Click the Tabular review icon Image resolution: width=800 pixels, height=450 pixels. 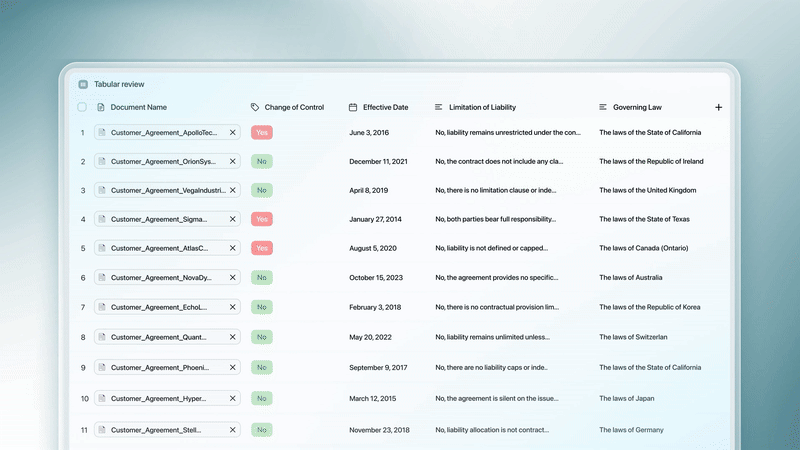coord(83,85)
